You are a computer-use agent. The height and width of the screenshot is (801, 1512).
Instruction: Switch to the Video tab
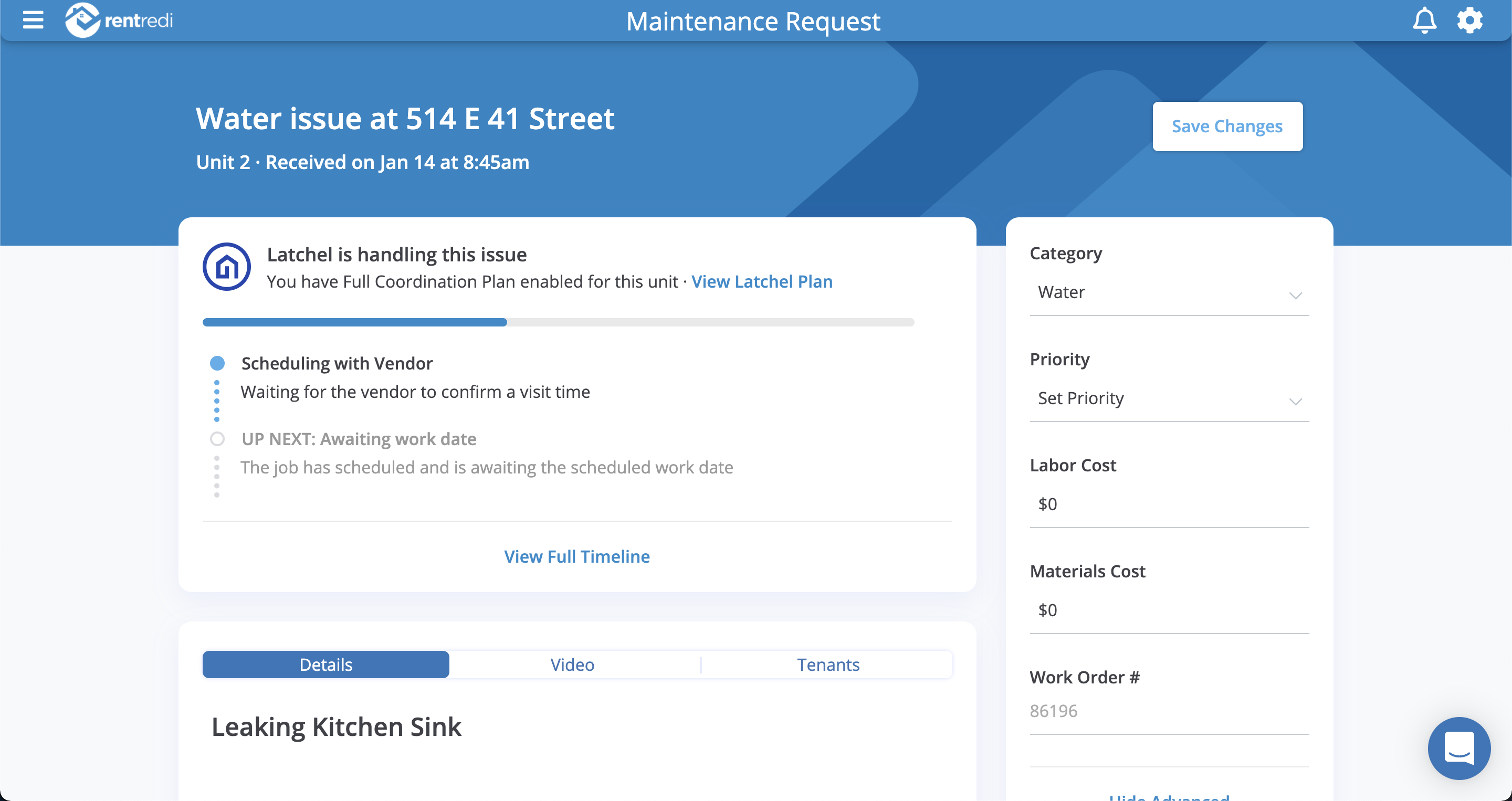point(572,665)
